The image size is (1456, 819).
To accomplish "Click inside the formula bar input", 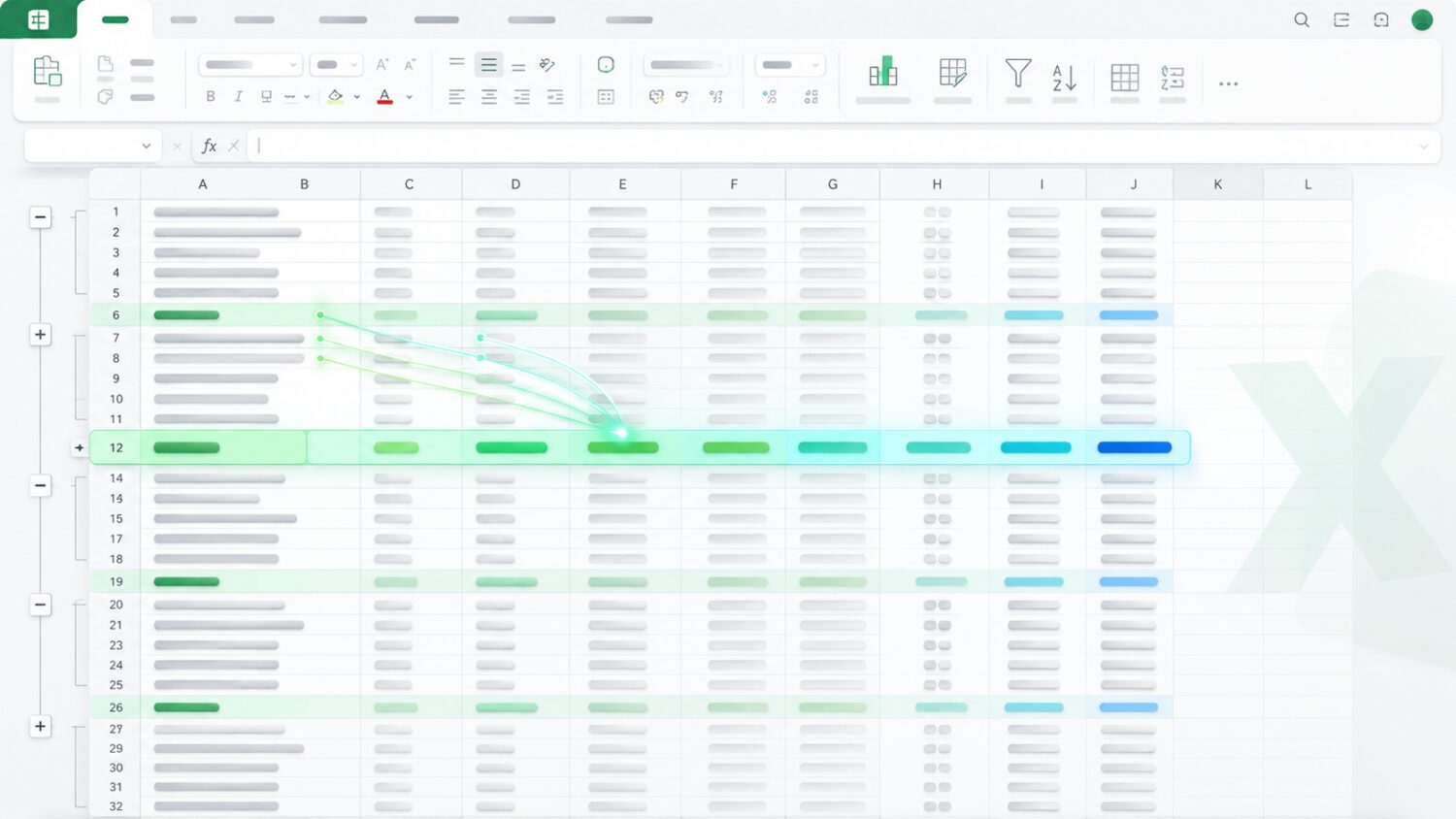I will (843, 146).
